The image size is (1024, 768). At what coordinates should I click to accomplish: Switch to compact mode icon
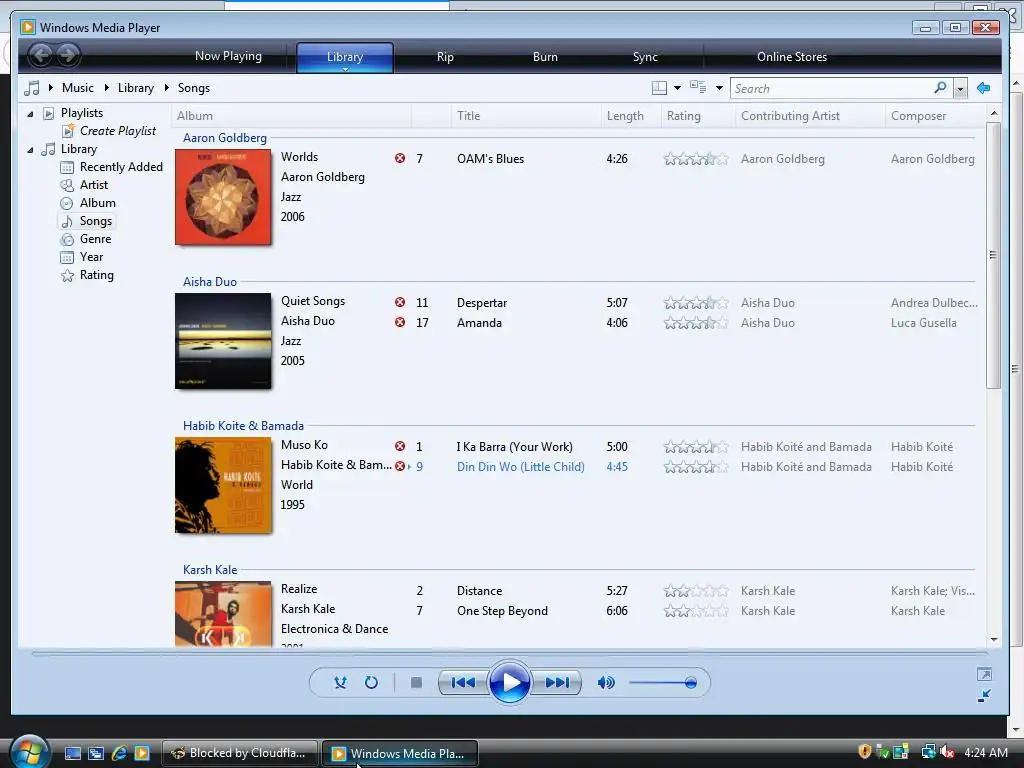coord(984,696)
